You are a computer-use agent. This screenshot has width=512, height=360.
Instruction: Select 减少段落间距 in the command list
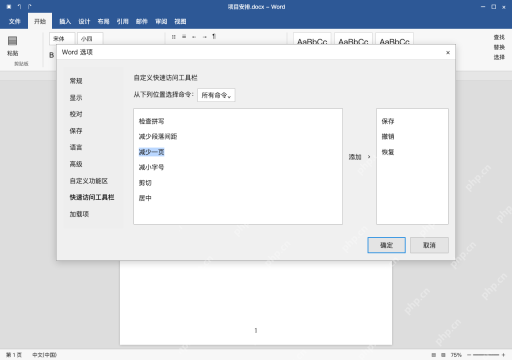click(158, 136)
